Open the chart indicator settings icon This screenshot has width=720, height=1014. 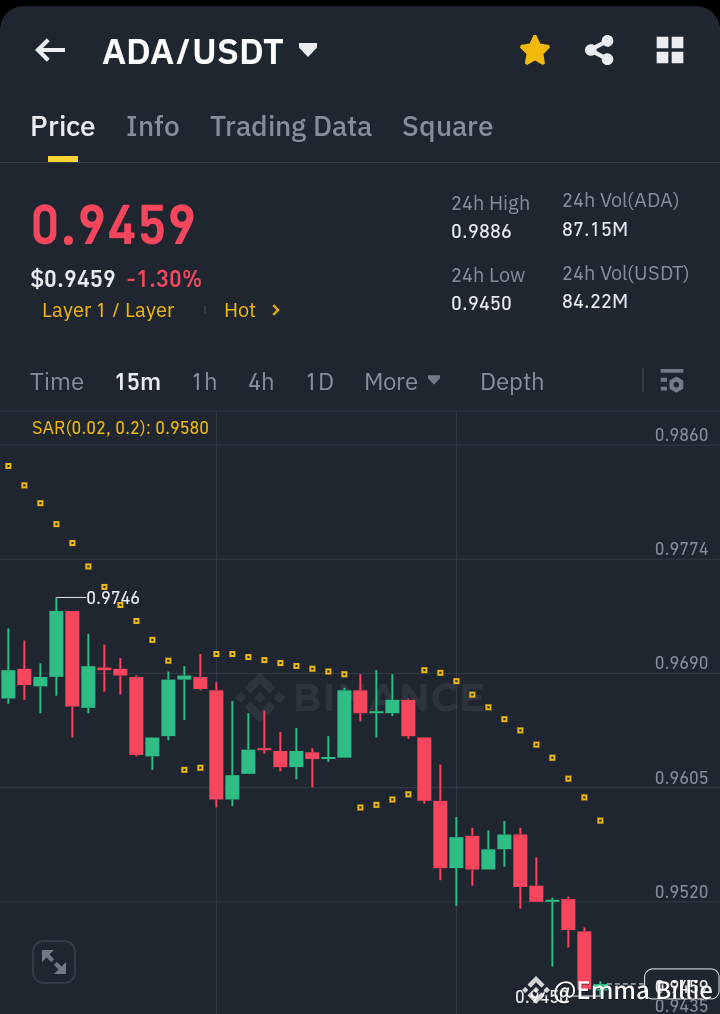coord(671,381)
